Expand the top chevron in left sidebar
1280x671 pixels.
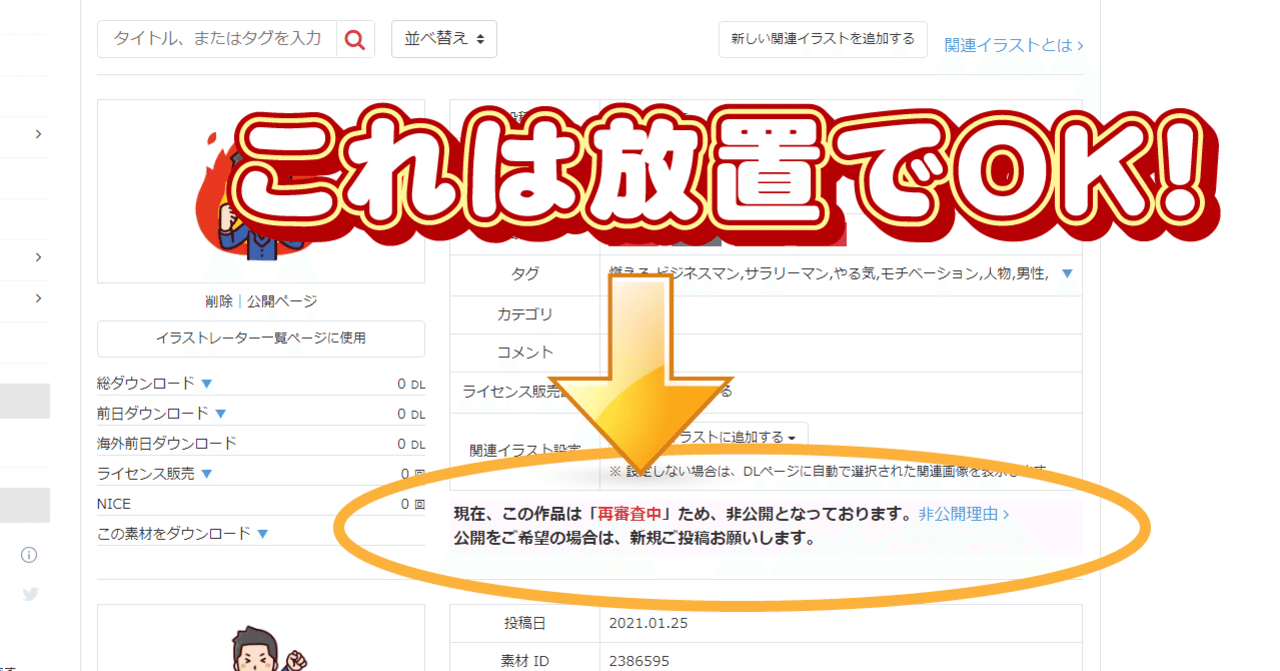[x=38, y=133]
